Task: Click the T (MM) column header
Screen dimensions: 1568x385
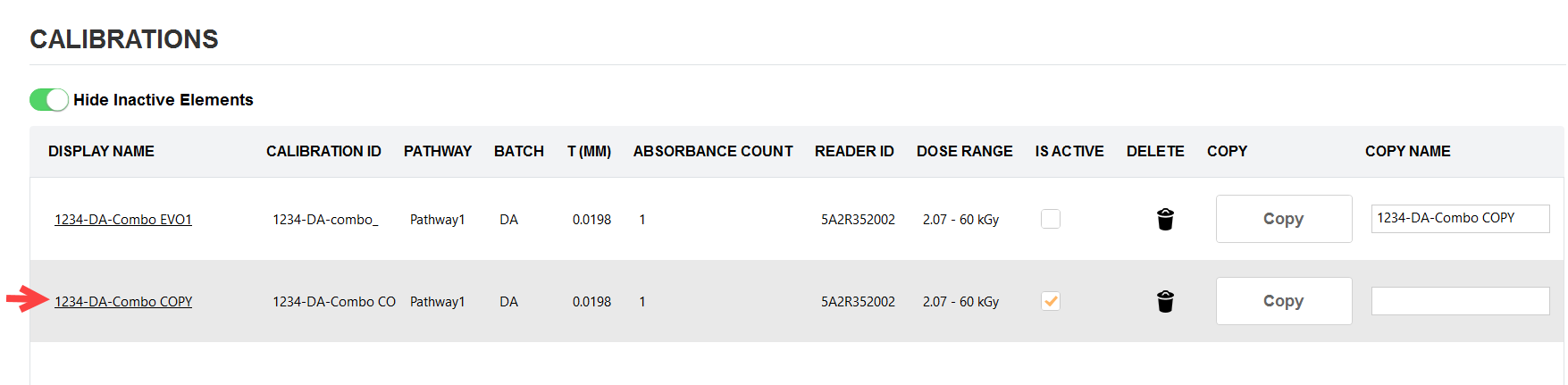Action: click(589, 152)
